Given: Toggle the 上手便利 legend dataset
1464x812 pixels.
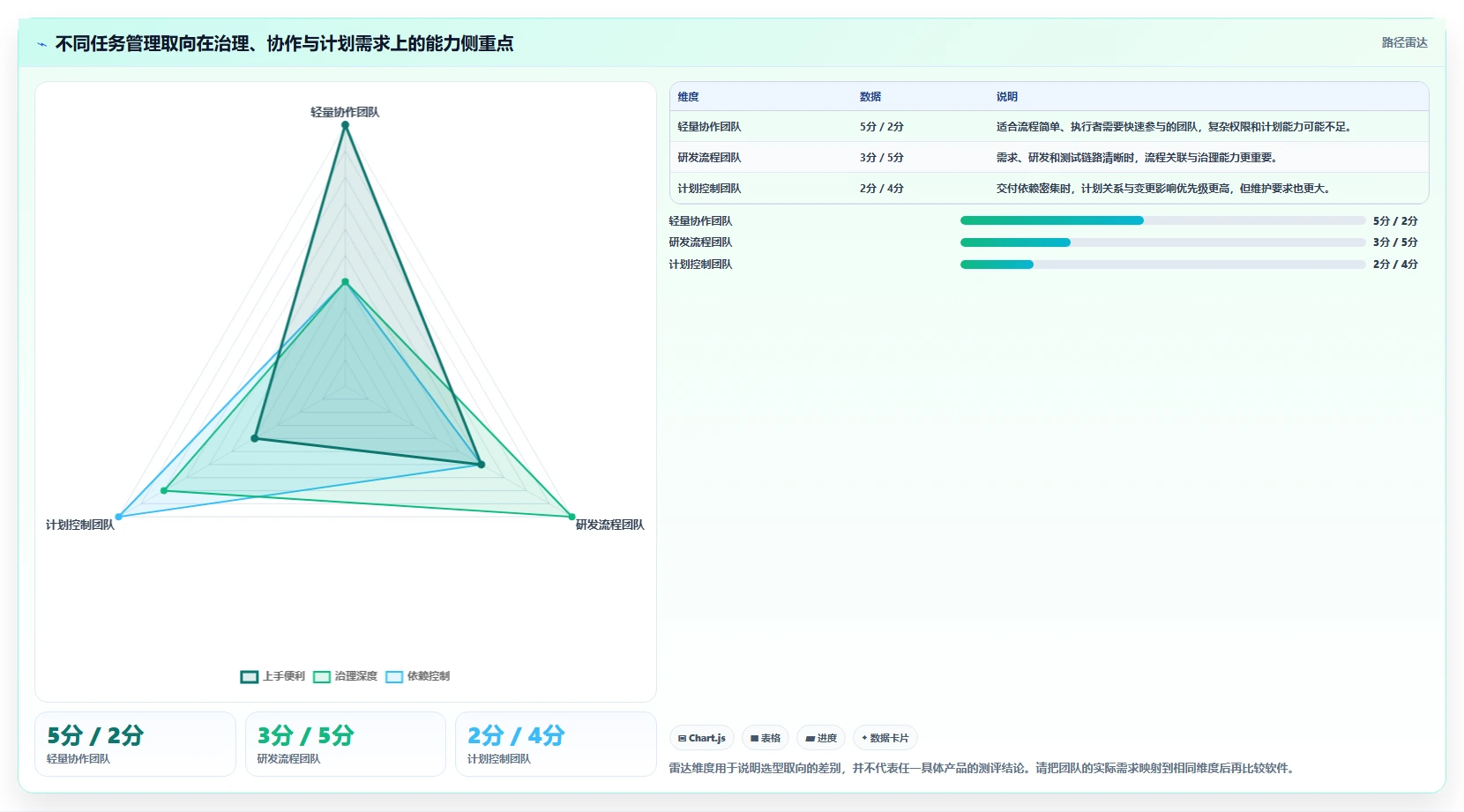Looking at the screenshot, I should pyautogui.click(x=273, y=676).
